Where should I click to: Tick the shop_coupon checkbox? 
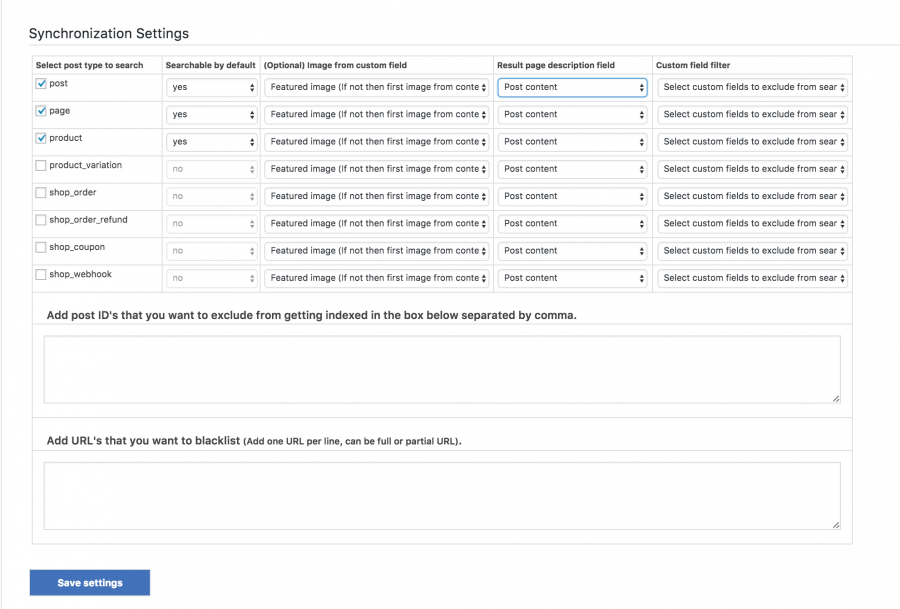(x=41, y=247)
